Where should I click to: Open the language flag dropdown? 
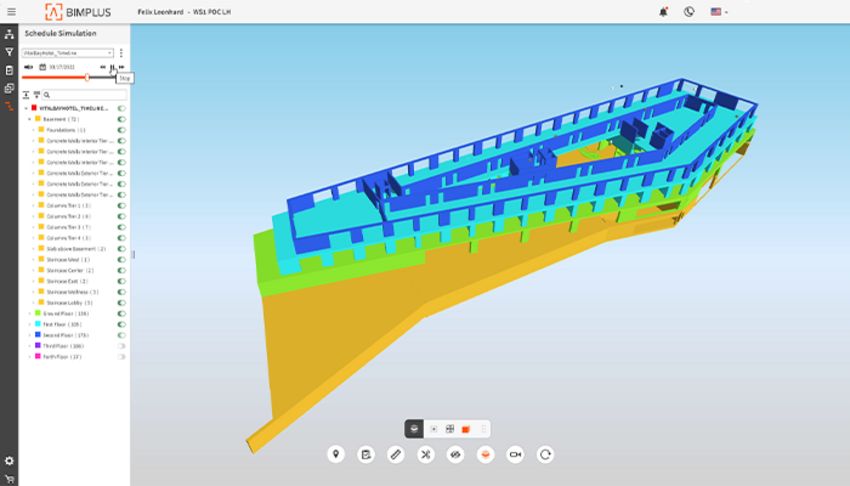tap(718, 12)
